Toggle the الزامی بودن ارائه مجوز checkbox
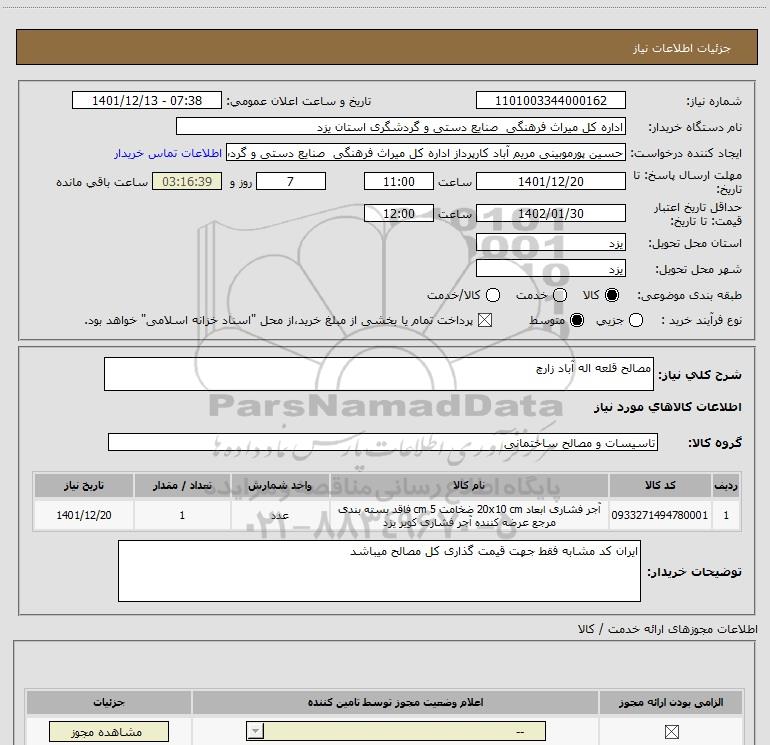Viewport: 770px width, 745px height. [671, 732]
